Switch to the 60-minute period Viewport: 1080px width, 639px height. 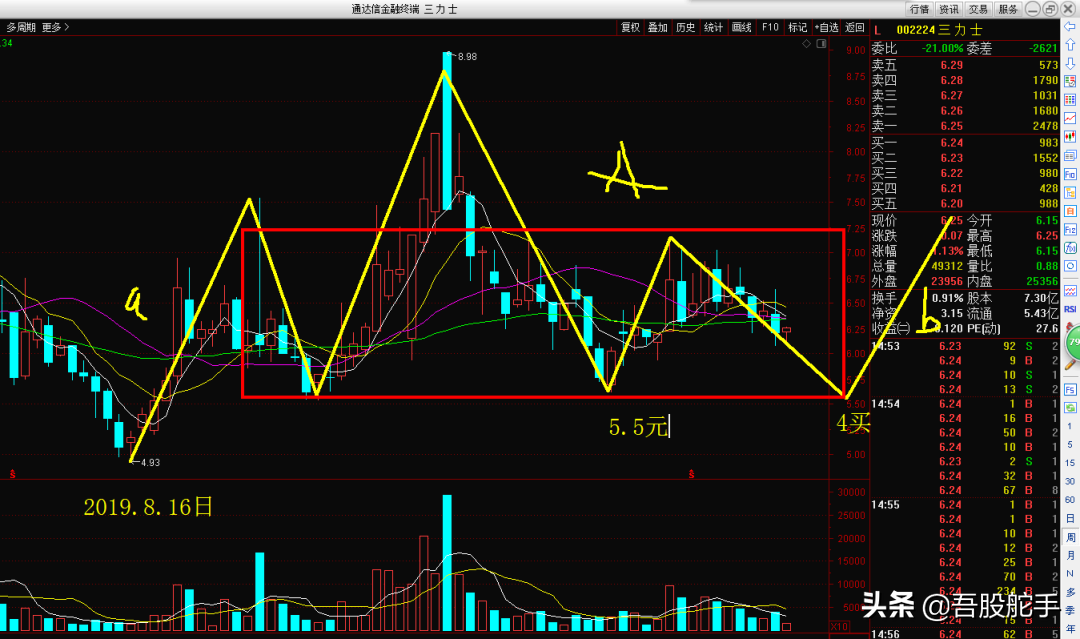[1070, 500]
